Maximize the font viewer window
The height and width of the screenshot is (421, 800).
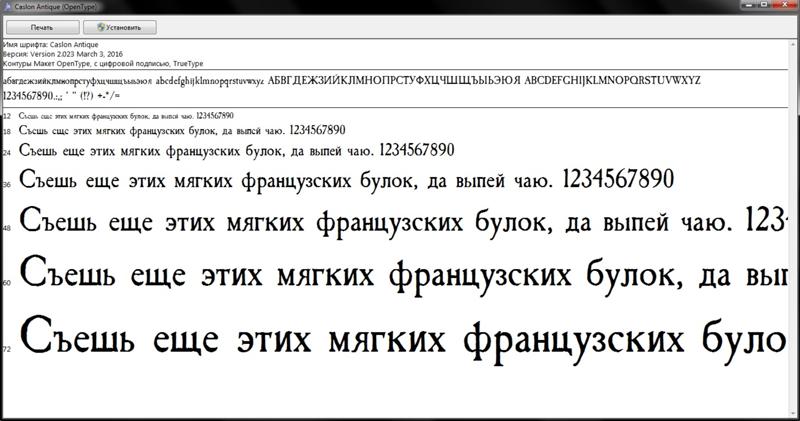(x=764, y=5)
